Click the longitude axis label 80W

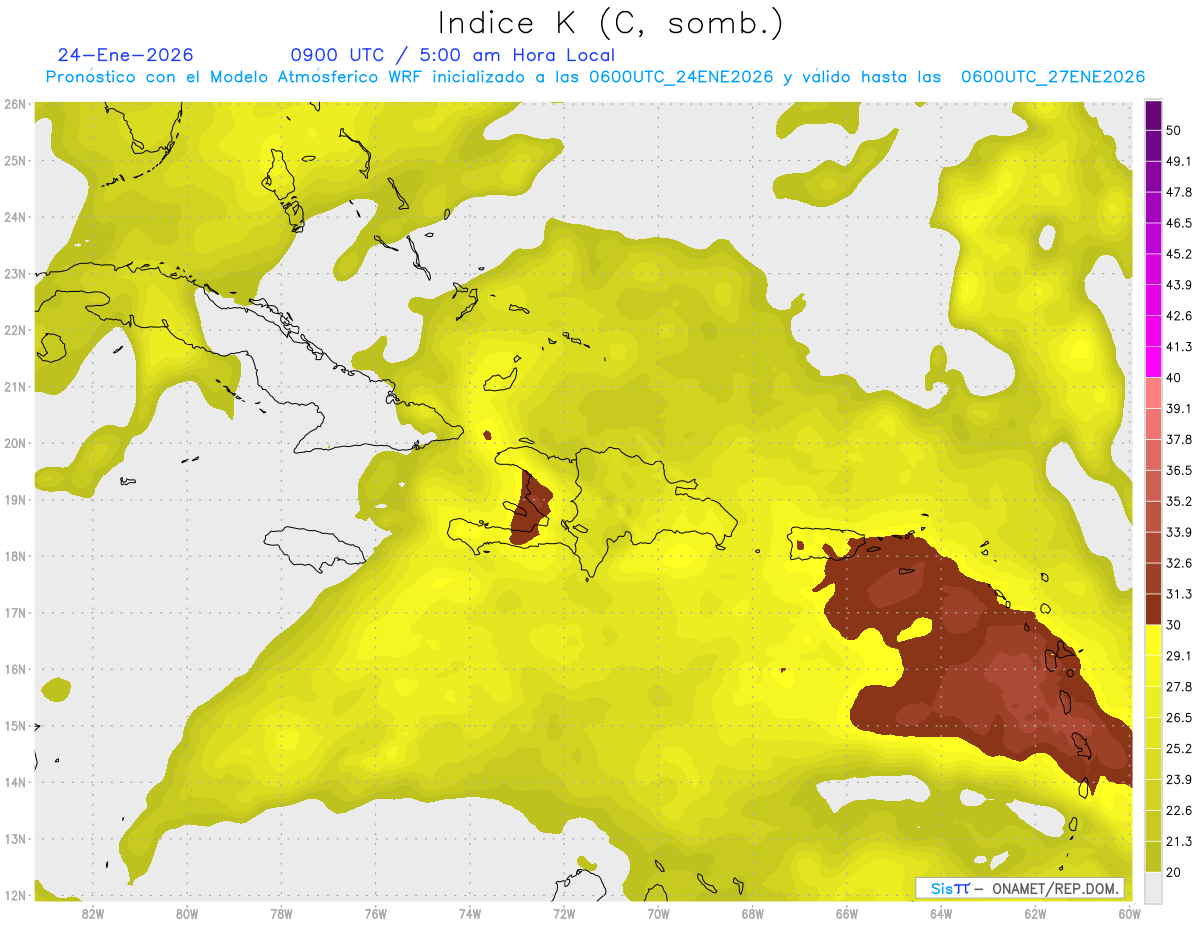186,913
